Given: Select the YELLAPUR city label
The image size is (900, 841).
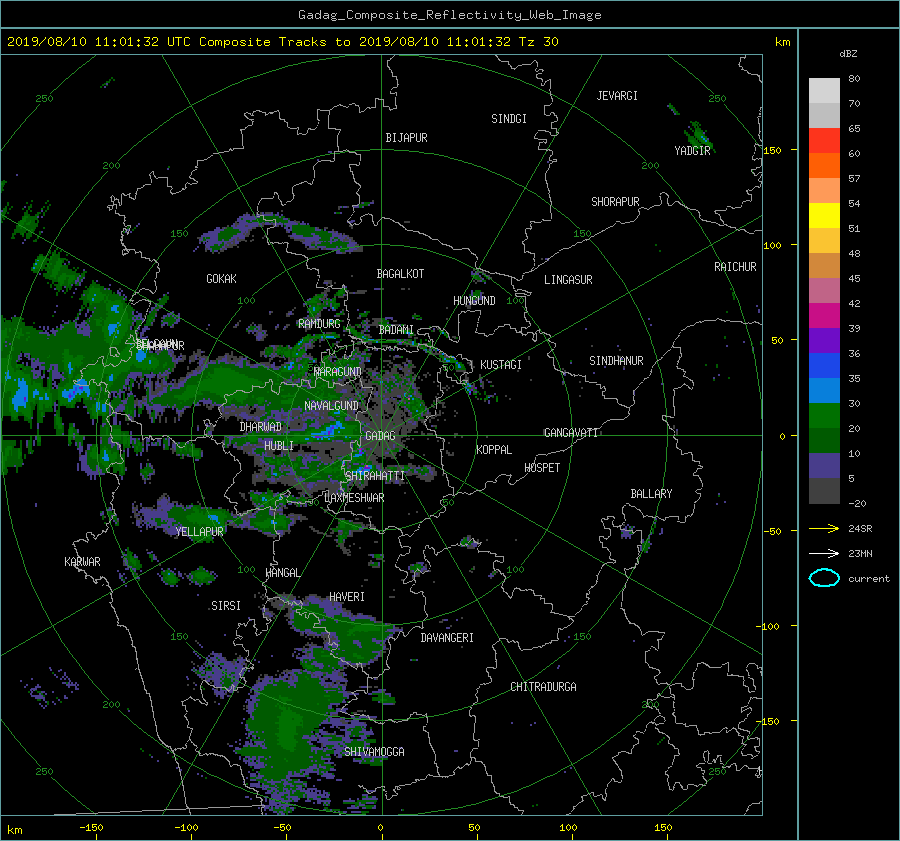Looking at the screenshot, I should tap(199, 532).
